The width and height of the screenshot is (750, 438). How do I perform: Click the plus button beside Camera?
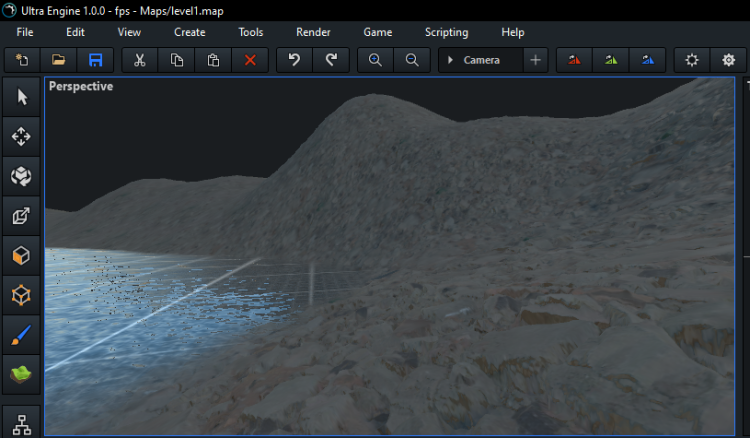(535, 60)
